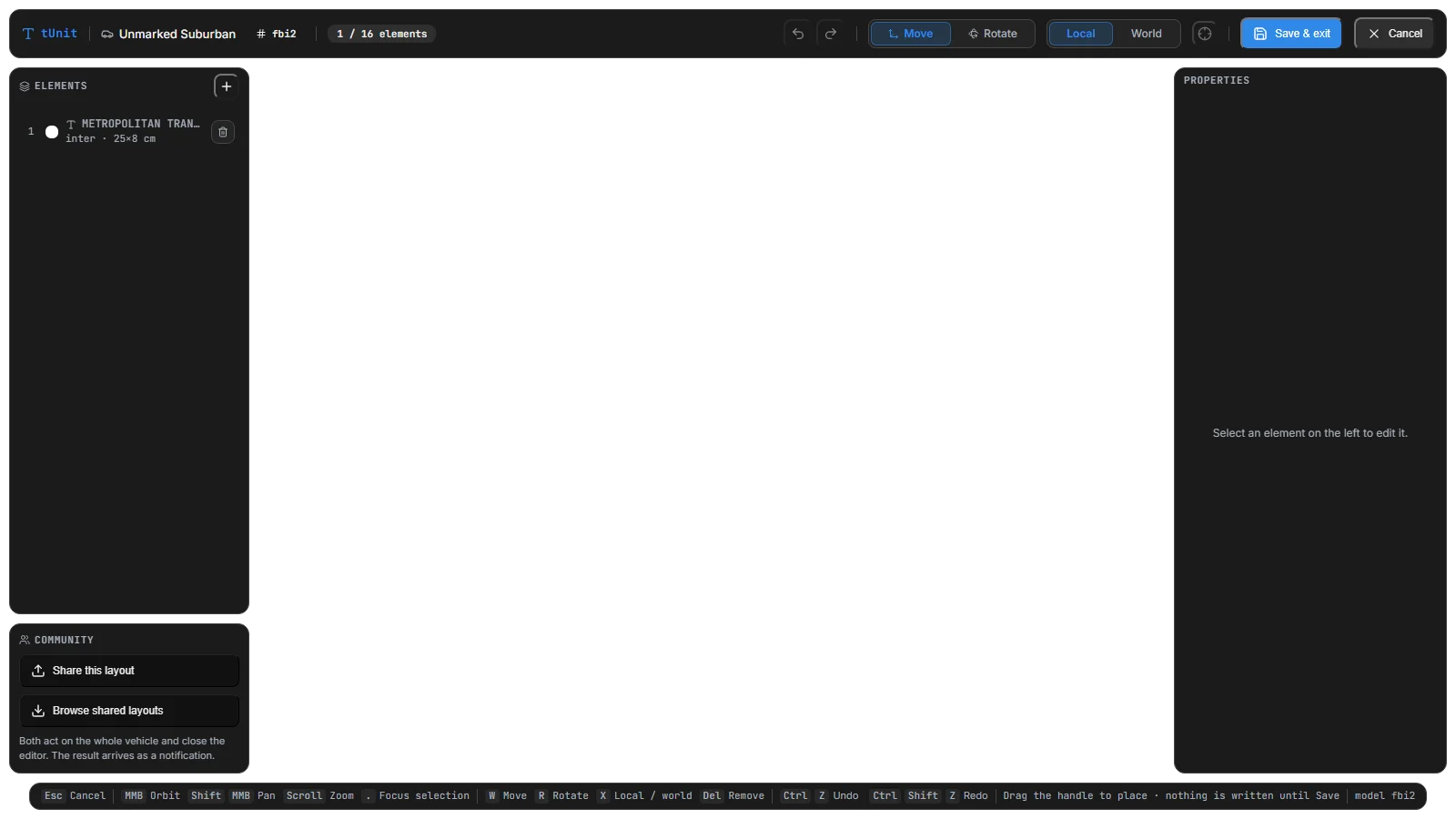The height and width of the screenshot is (819, 1456).
Task: Click the tUnit logo
Action: coord(50,34)
